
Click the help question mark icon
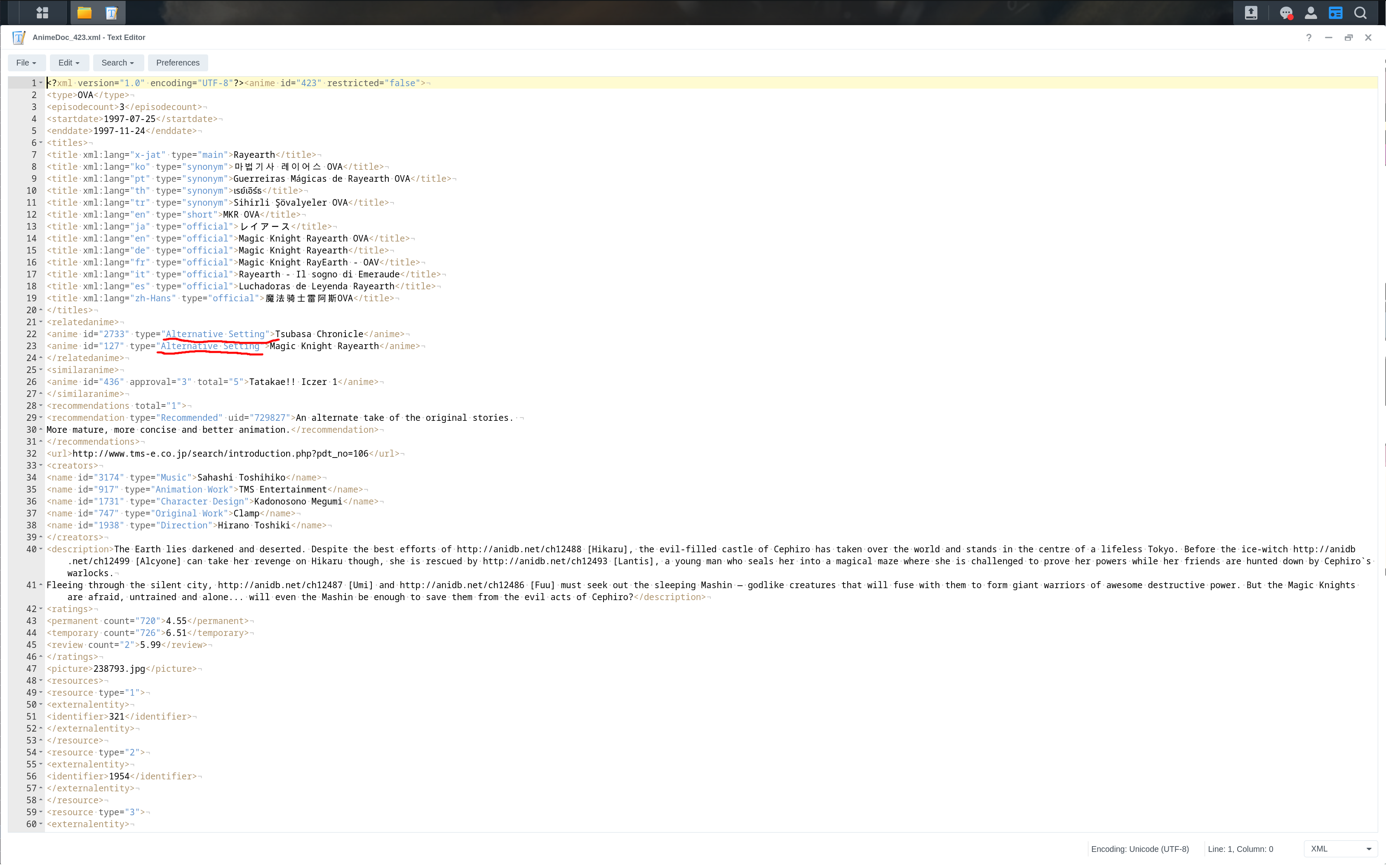coord(1308,38)
